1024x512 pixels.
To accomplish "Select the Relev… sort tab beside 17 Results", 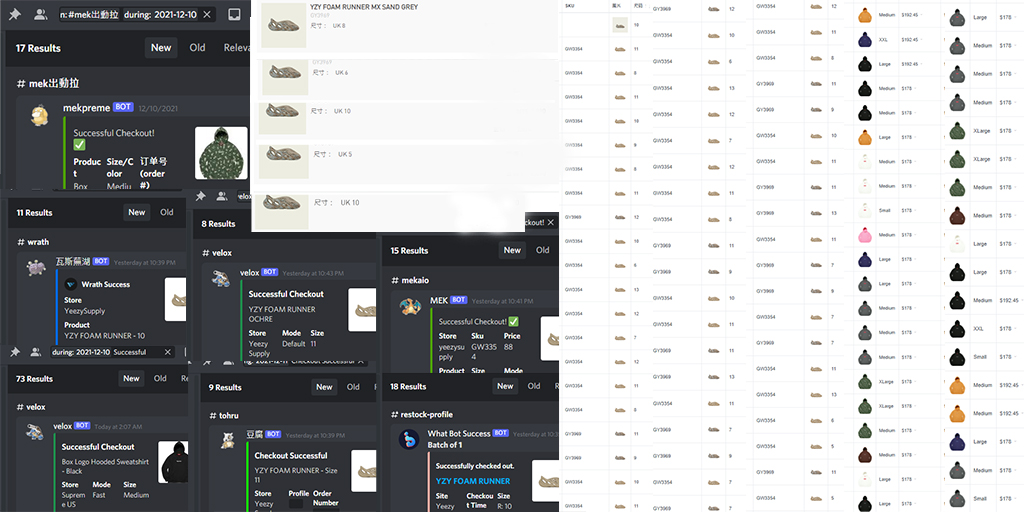I will click(236, 48).
